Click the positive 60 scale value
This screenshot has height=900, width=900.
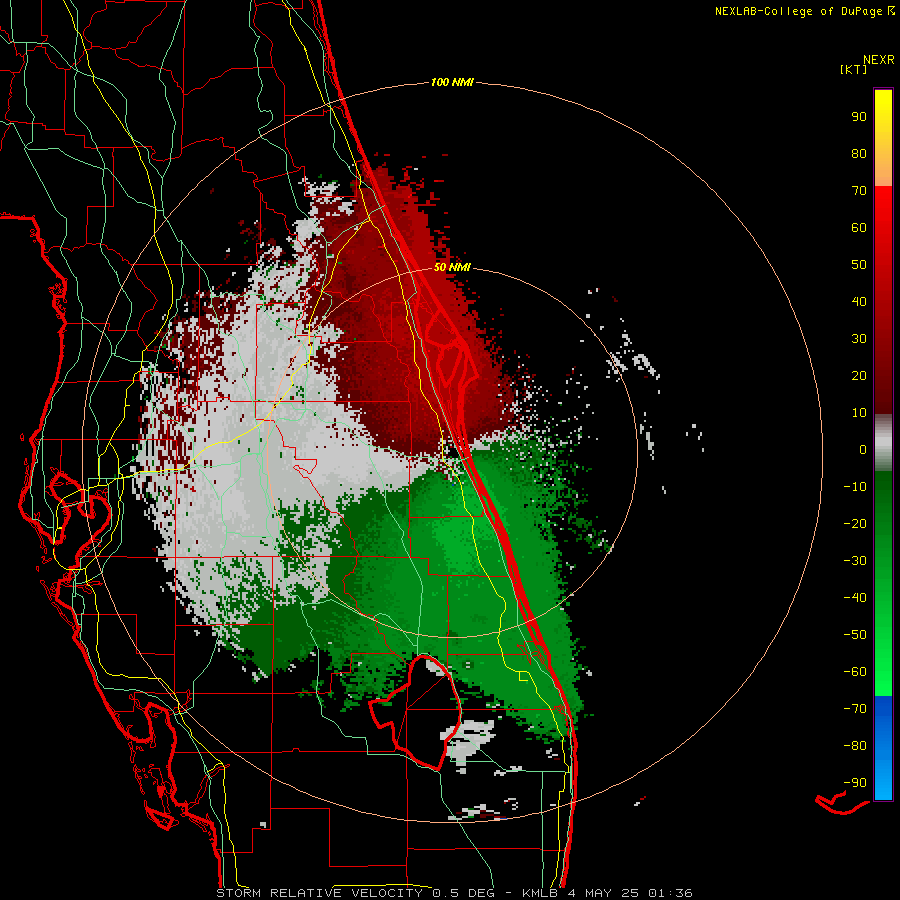coord(859,227)
